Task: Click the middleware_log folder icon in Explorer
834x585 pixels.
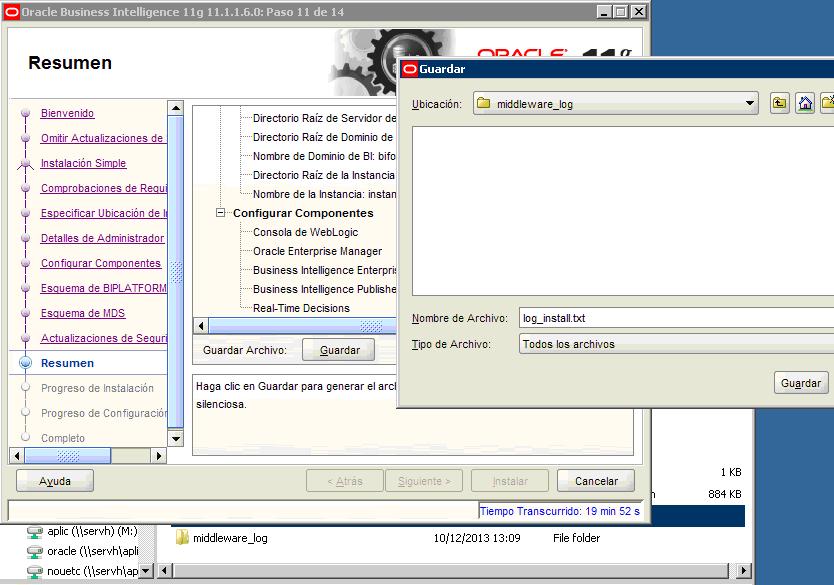Action: coord(182,537)
